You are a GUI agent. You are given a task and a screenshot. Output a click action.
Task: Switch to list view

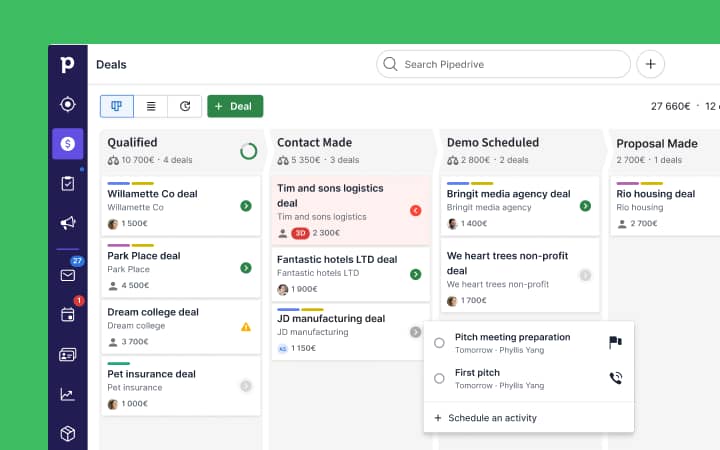pos(151,107)
